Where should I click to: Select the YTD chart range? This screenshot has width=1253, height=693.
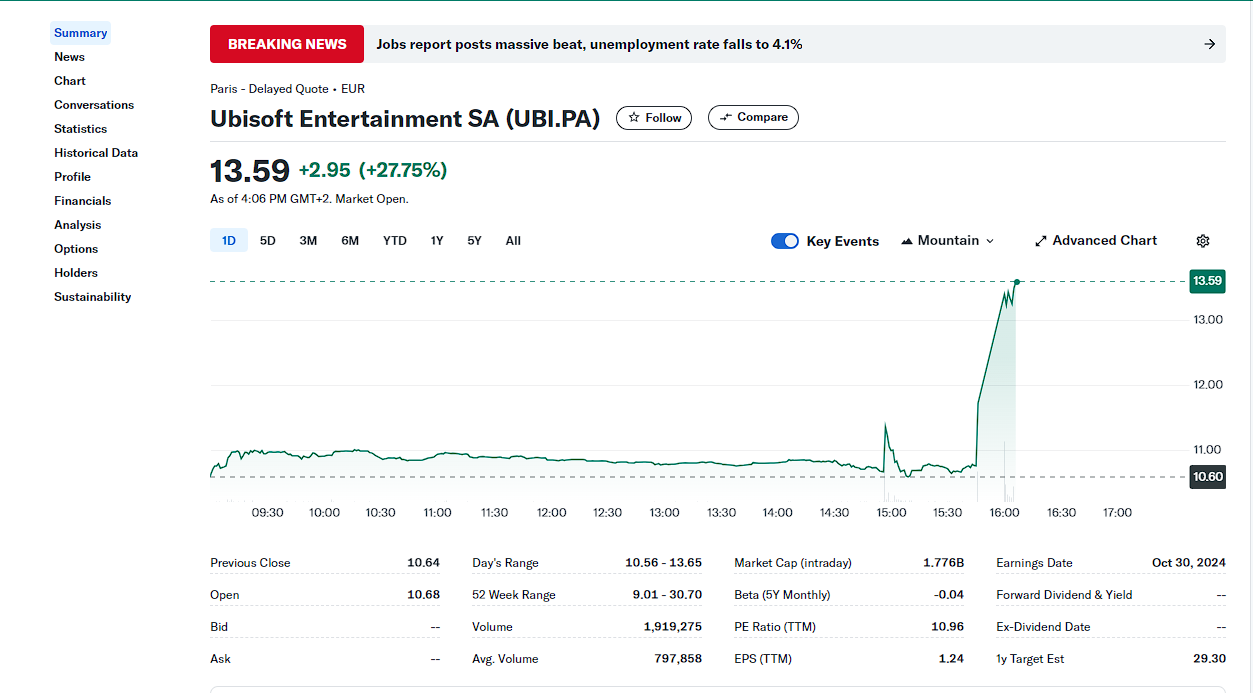[394, 241]
